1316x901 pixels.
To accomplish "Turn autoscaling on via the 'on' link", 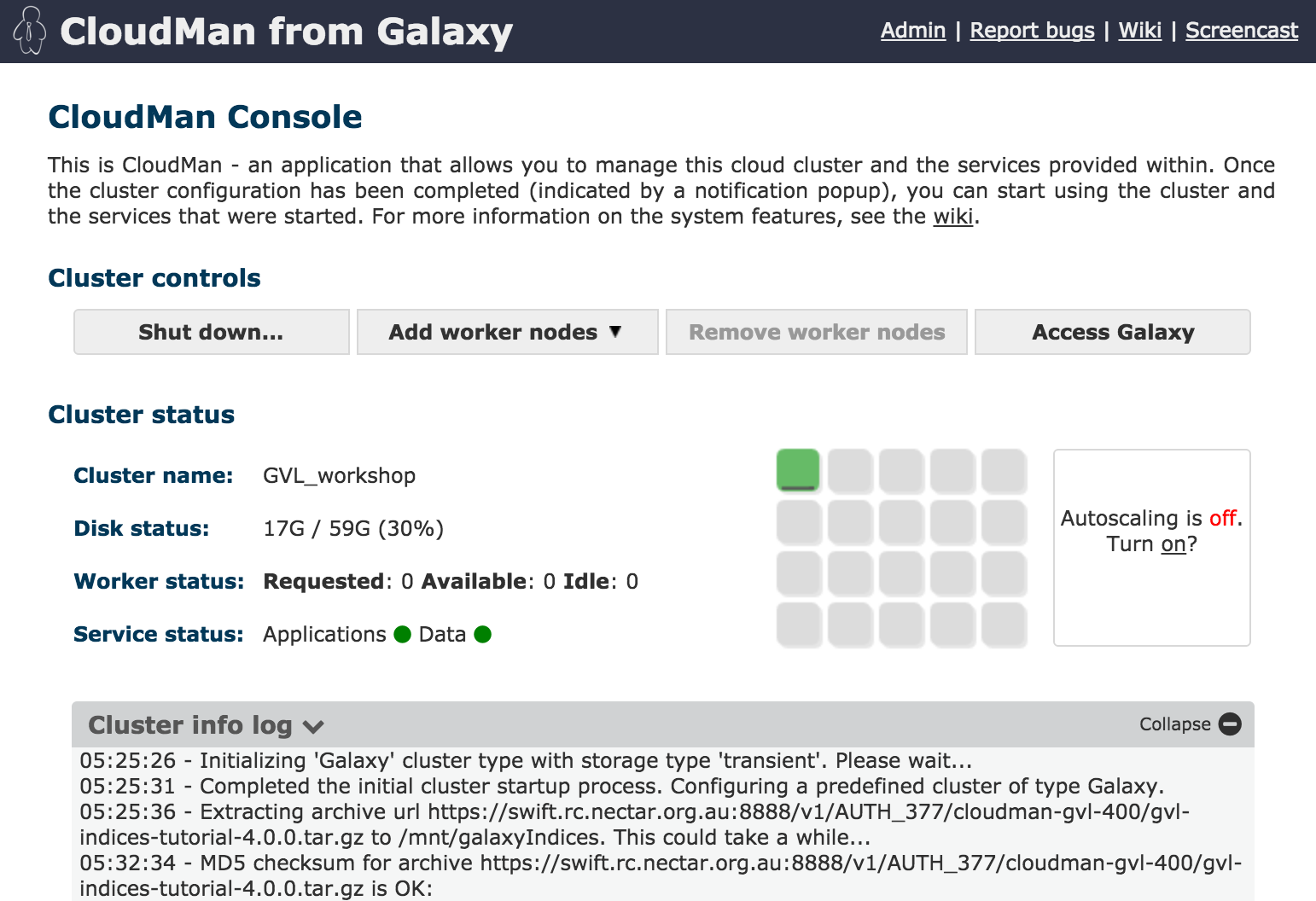I will [x=1173, y=544].
